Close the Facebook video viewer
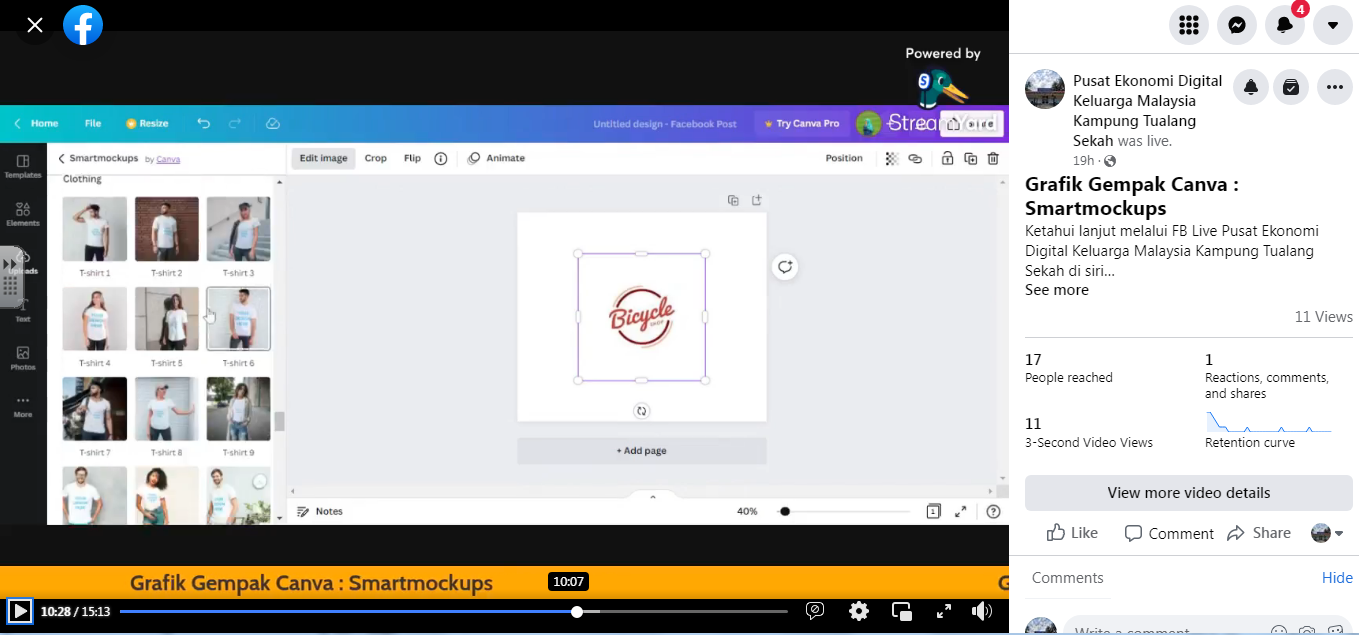The height and width of the screenshot is (635, 1359). pyautogui.click(x=35, y=25)
